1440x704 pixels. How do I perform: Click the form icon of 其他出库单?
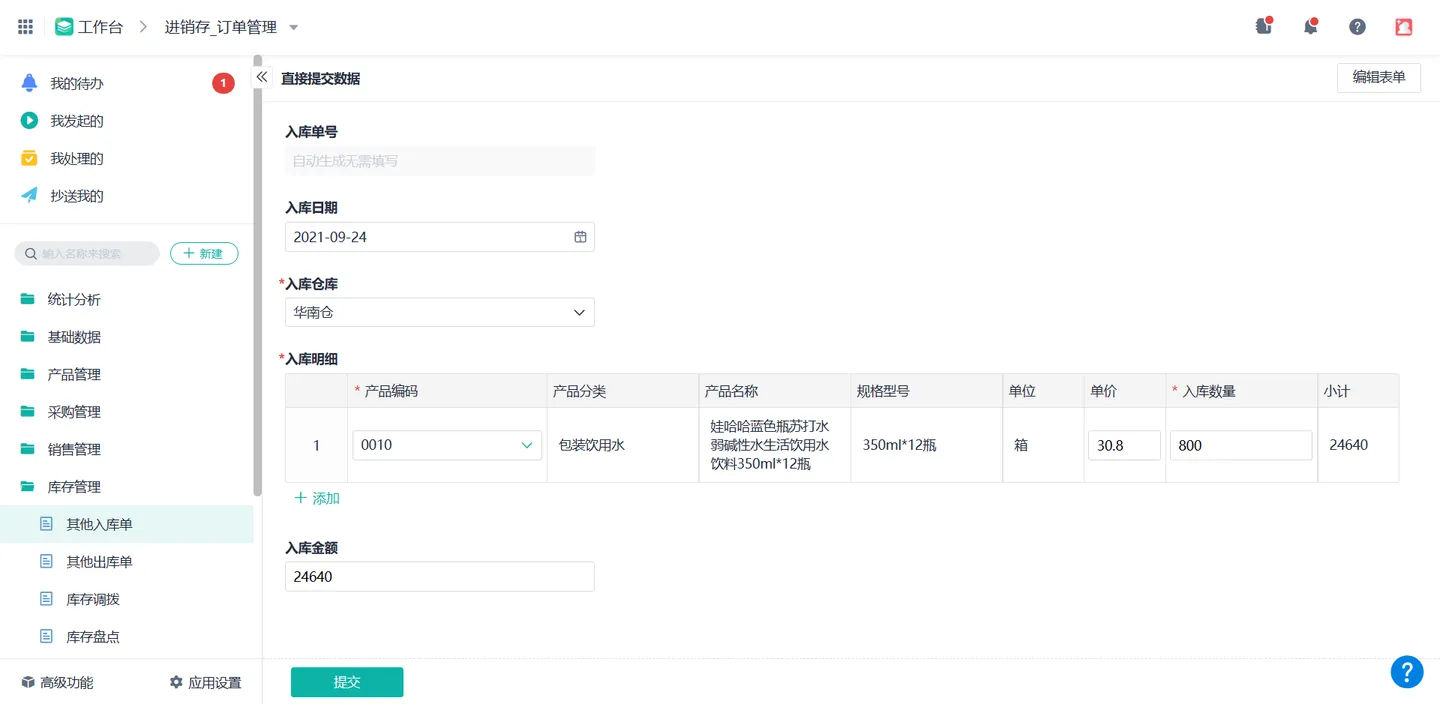pyautogui.click(x=46, y=562)
